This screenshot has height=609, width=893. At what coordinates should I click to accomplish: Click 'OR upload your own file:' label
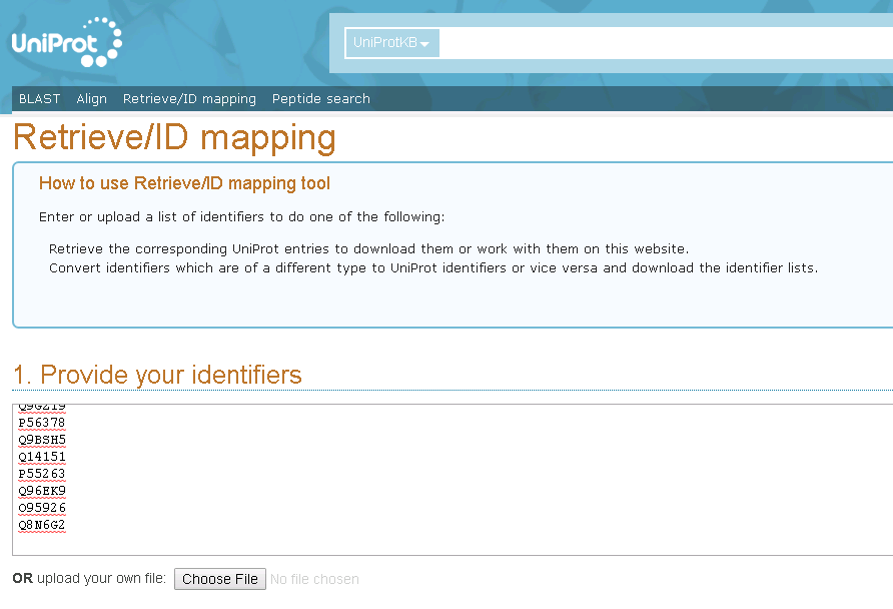89,579
